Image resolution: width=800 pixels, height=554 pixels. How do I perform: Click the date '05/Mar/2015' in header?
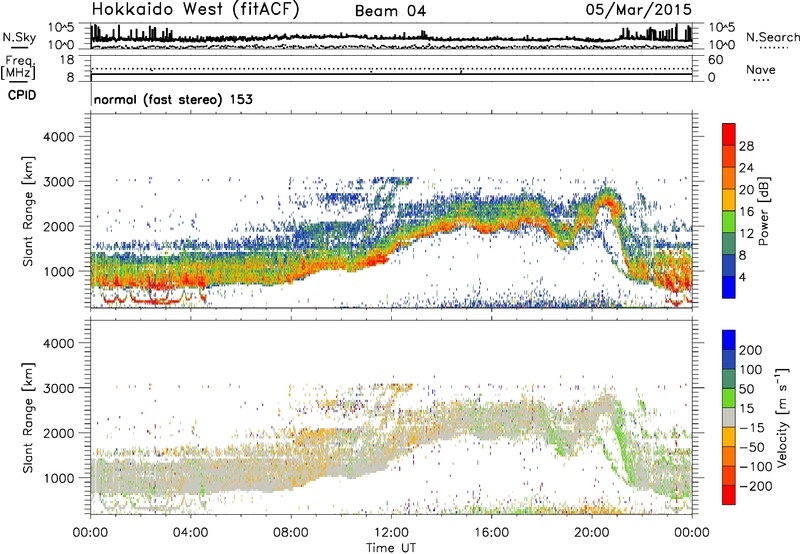[639, 10]
